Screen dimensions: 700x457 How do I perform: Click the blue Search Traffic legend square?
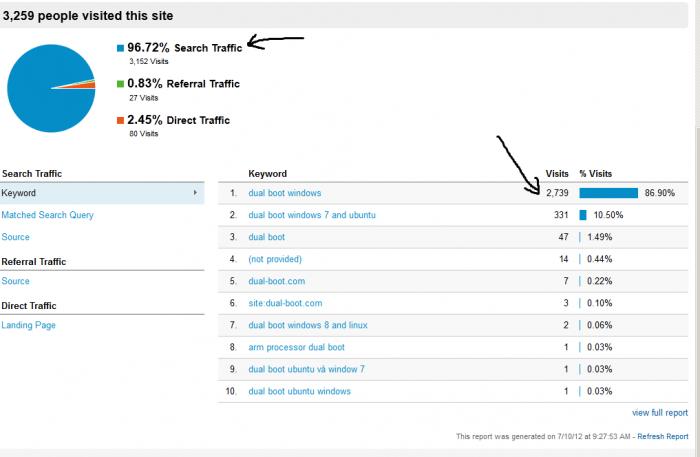120,48
